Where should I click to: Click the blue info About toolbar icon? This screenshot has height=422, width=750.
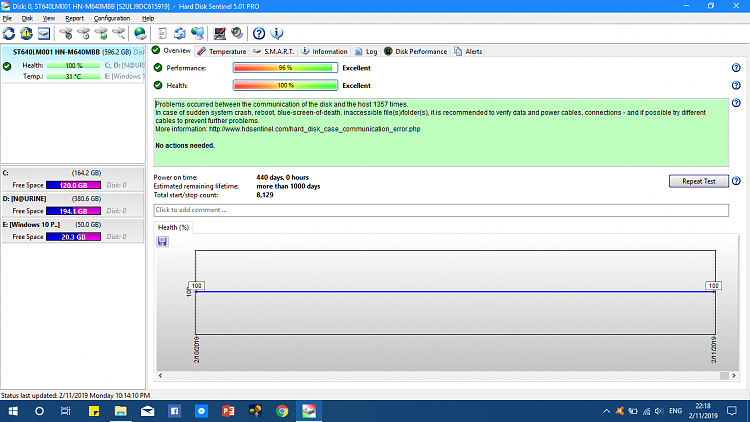[276, 33]
